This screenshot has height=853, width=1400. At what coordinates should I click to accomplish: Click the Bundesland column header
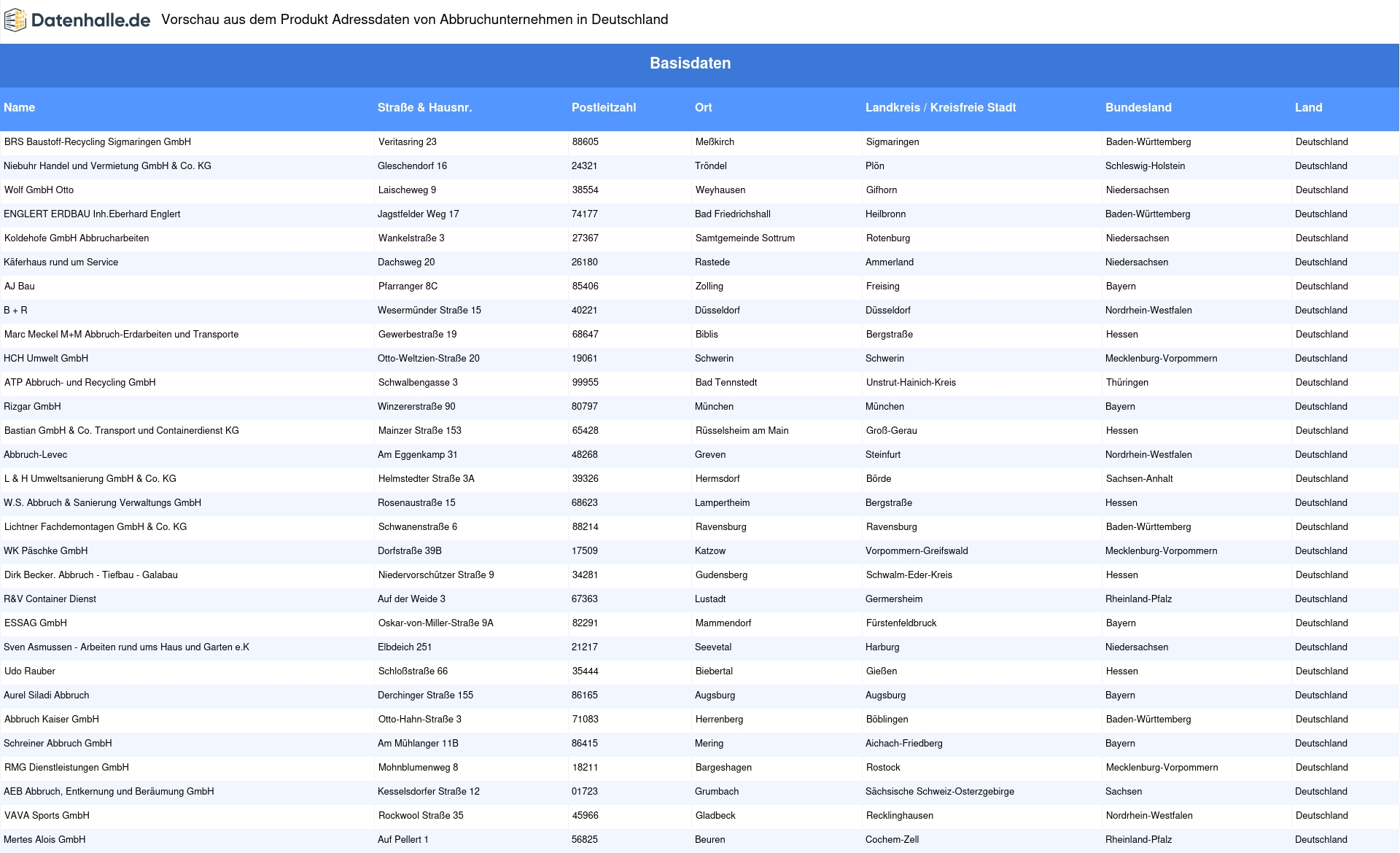click(1138, 107)
